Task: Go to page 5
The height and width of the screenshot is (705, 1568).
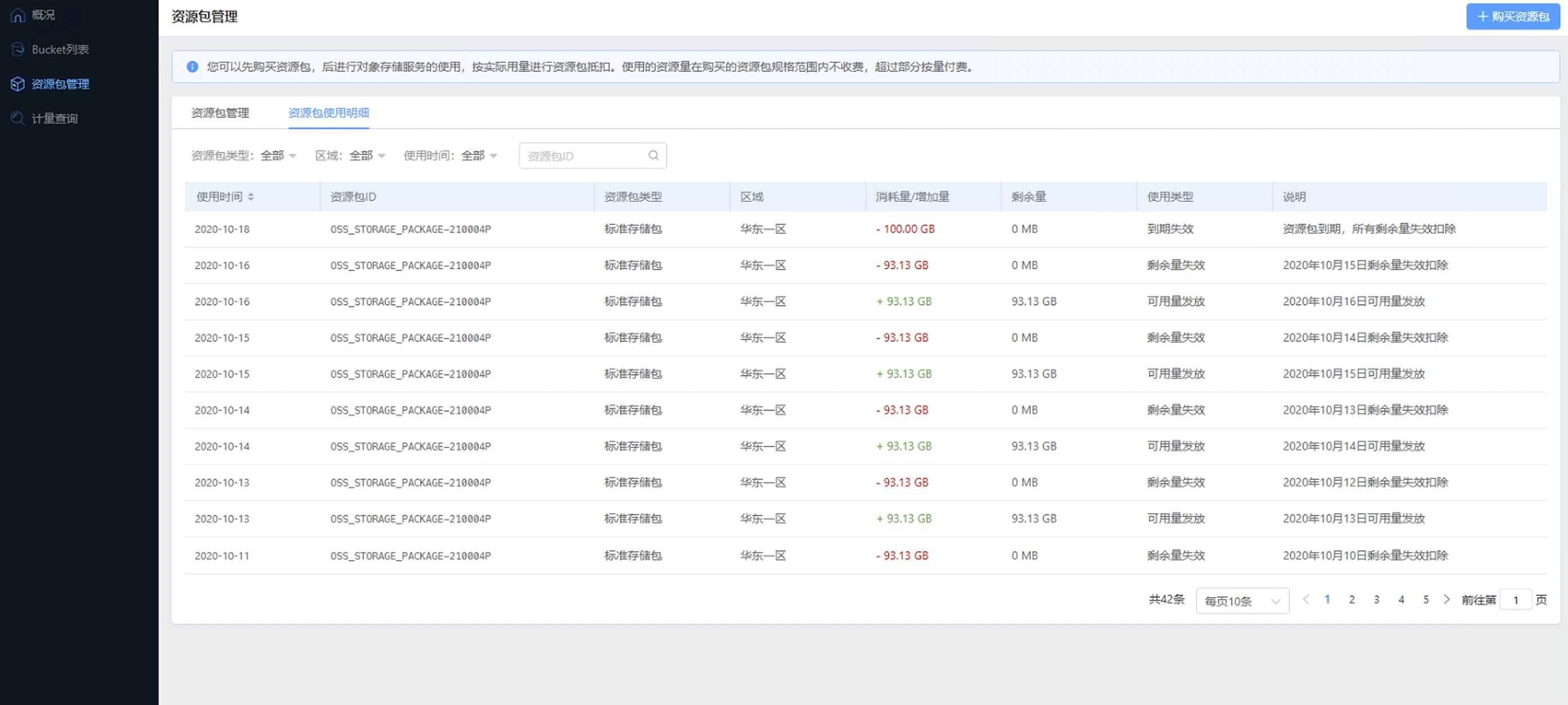Action: (x=1426, y=599)
